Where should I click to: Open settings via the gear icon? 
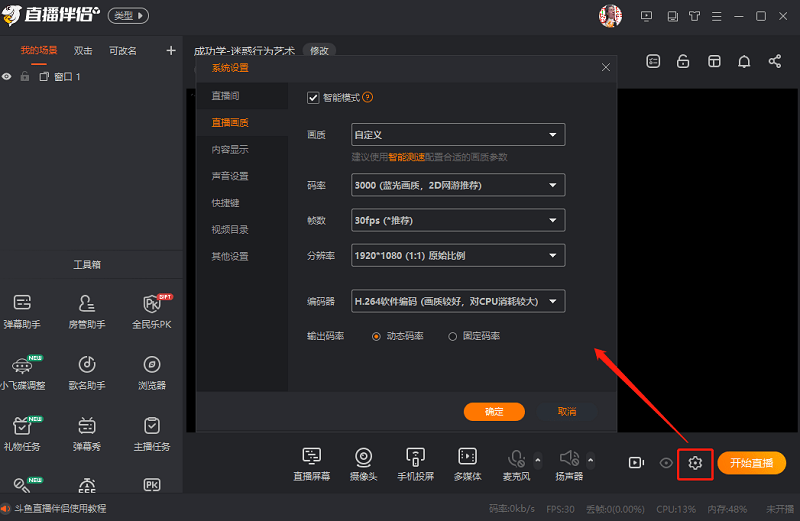click(695, 463)
